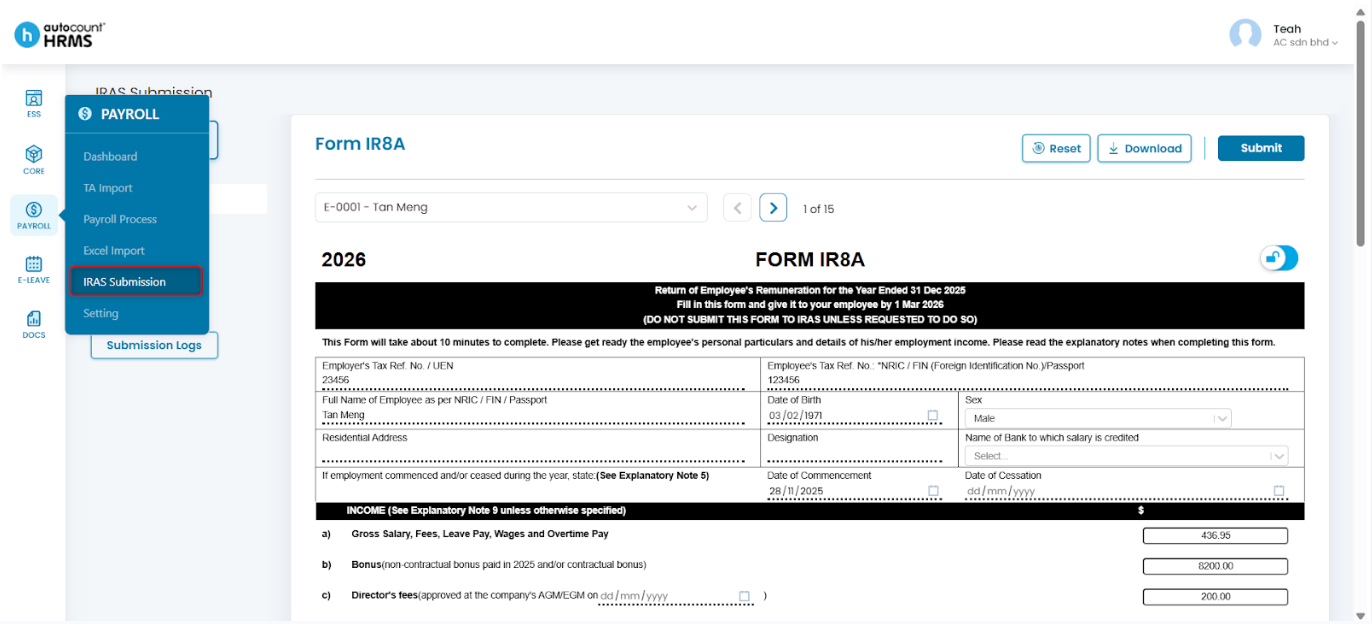Open Date of Birth calendar picker icon

(x=933, y=415)
